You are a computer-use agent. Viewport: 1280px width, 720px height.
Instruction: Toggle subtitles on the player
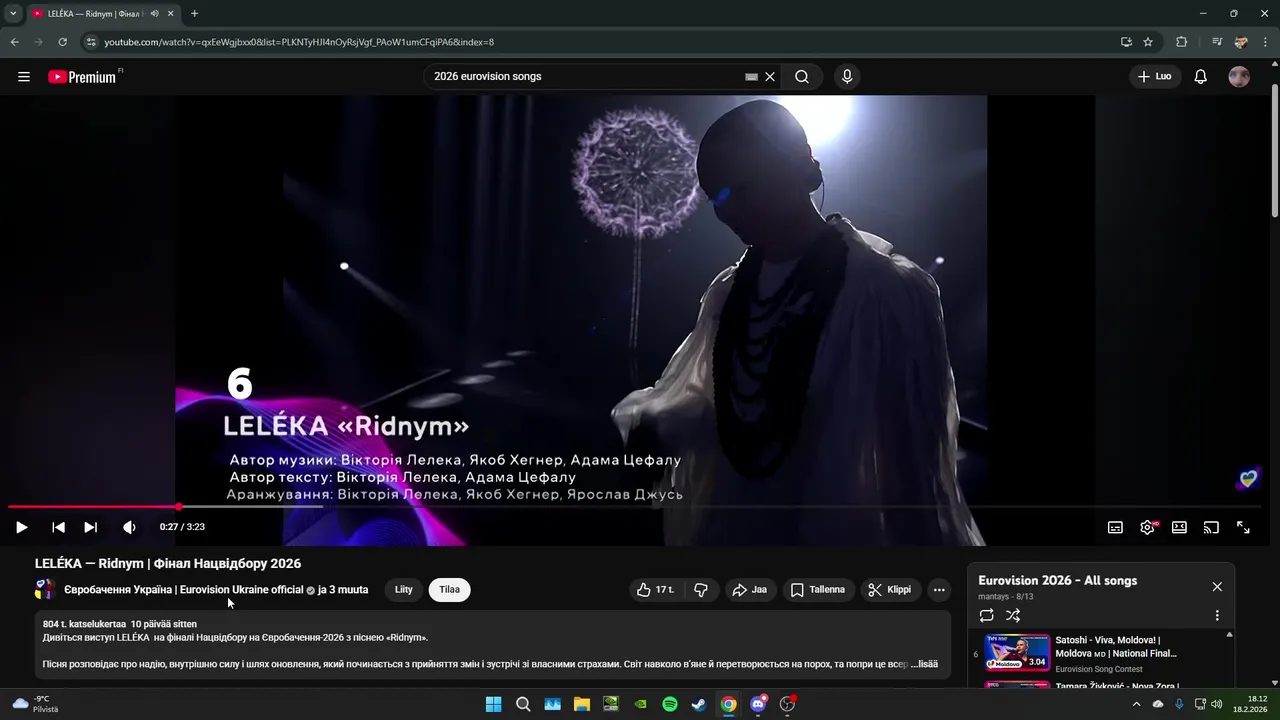(1115, 527)
